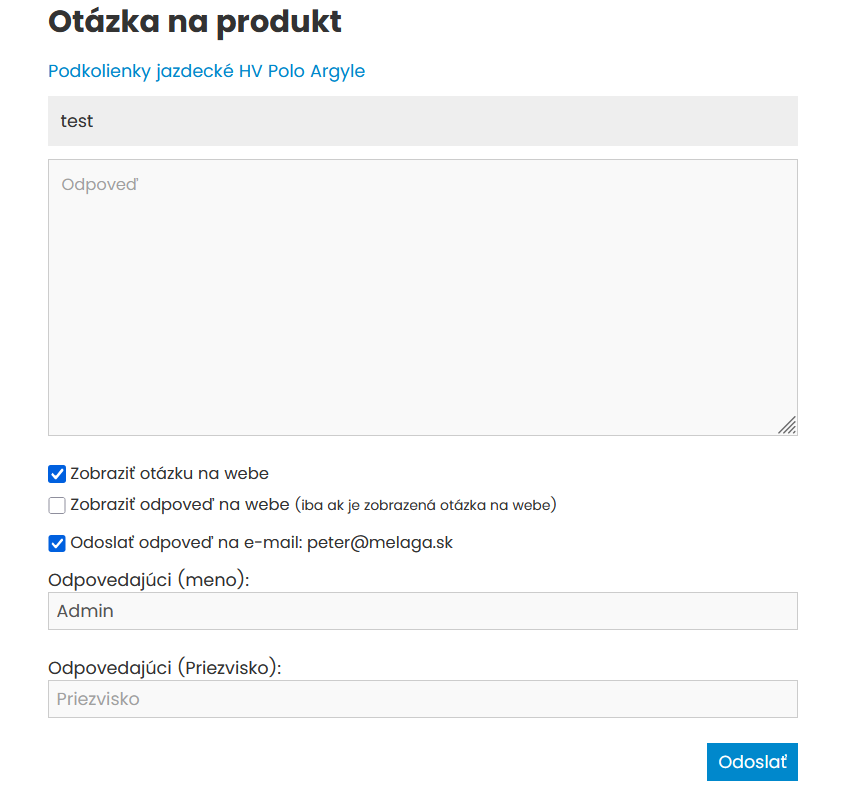Uncheck Zobraziť otázku na webe checkbox
This screenshot has height=797, width=847.
point(57,474)
